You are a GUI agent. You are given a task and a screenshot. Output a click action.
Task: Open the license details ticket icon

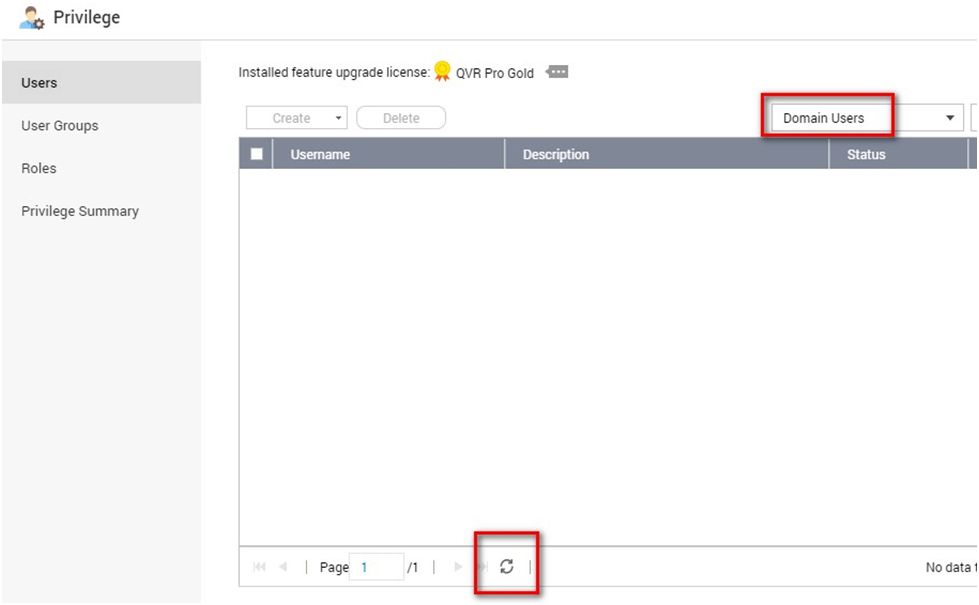(x=557, y=72)
